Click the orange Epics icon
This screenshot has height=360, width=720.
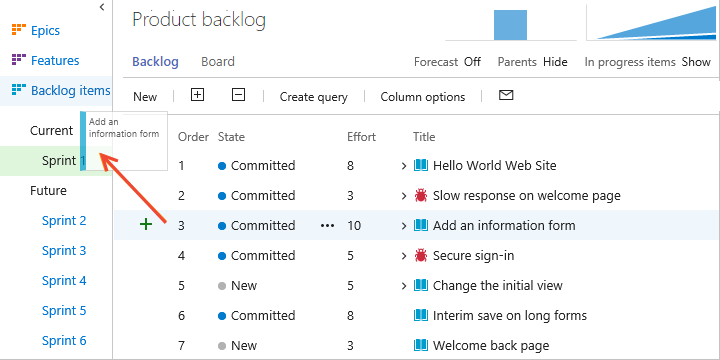coord(18,30)
